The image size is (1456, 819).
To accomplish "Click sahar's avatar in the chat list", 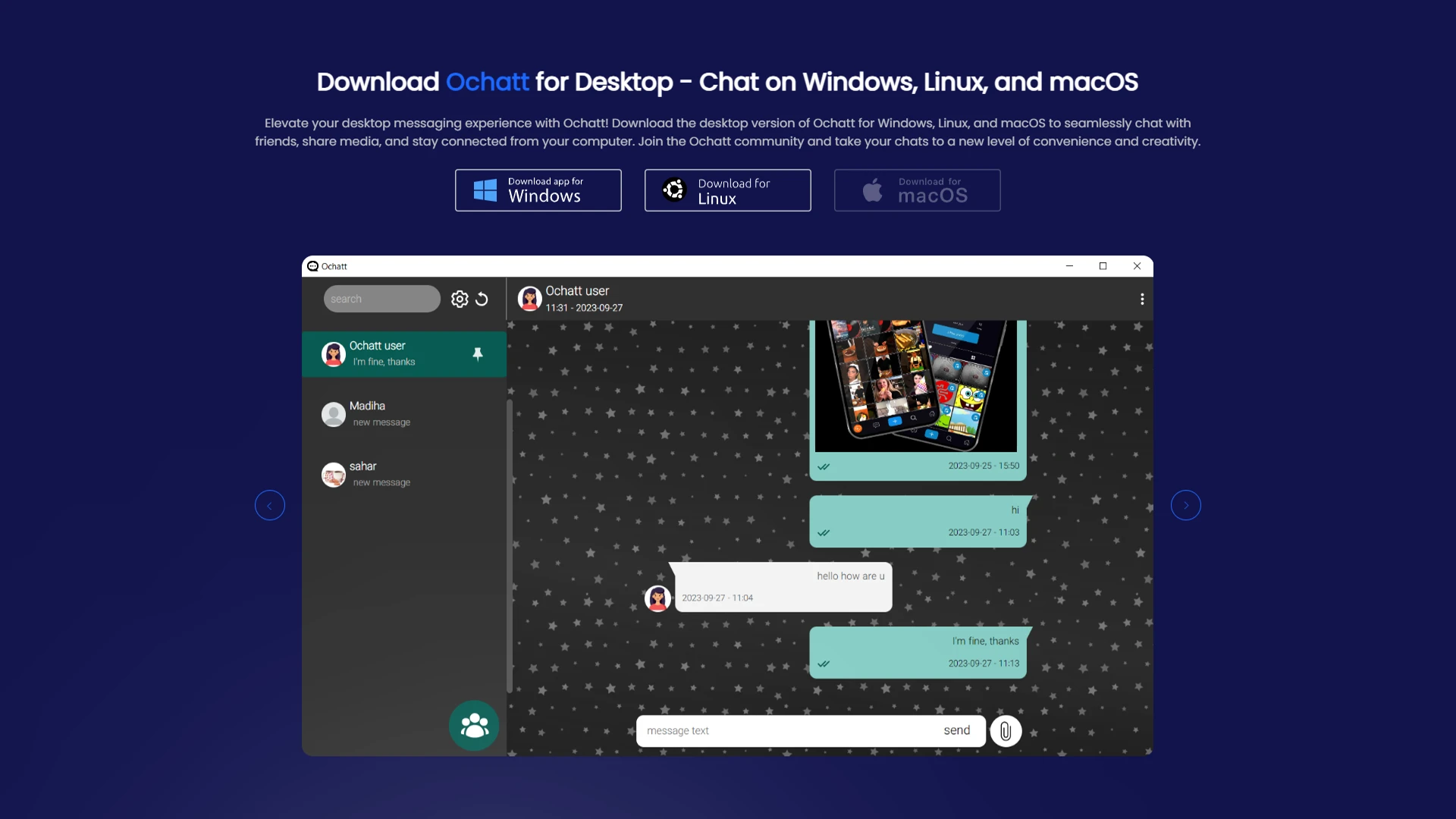I will [x=334, y=475].
